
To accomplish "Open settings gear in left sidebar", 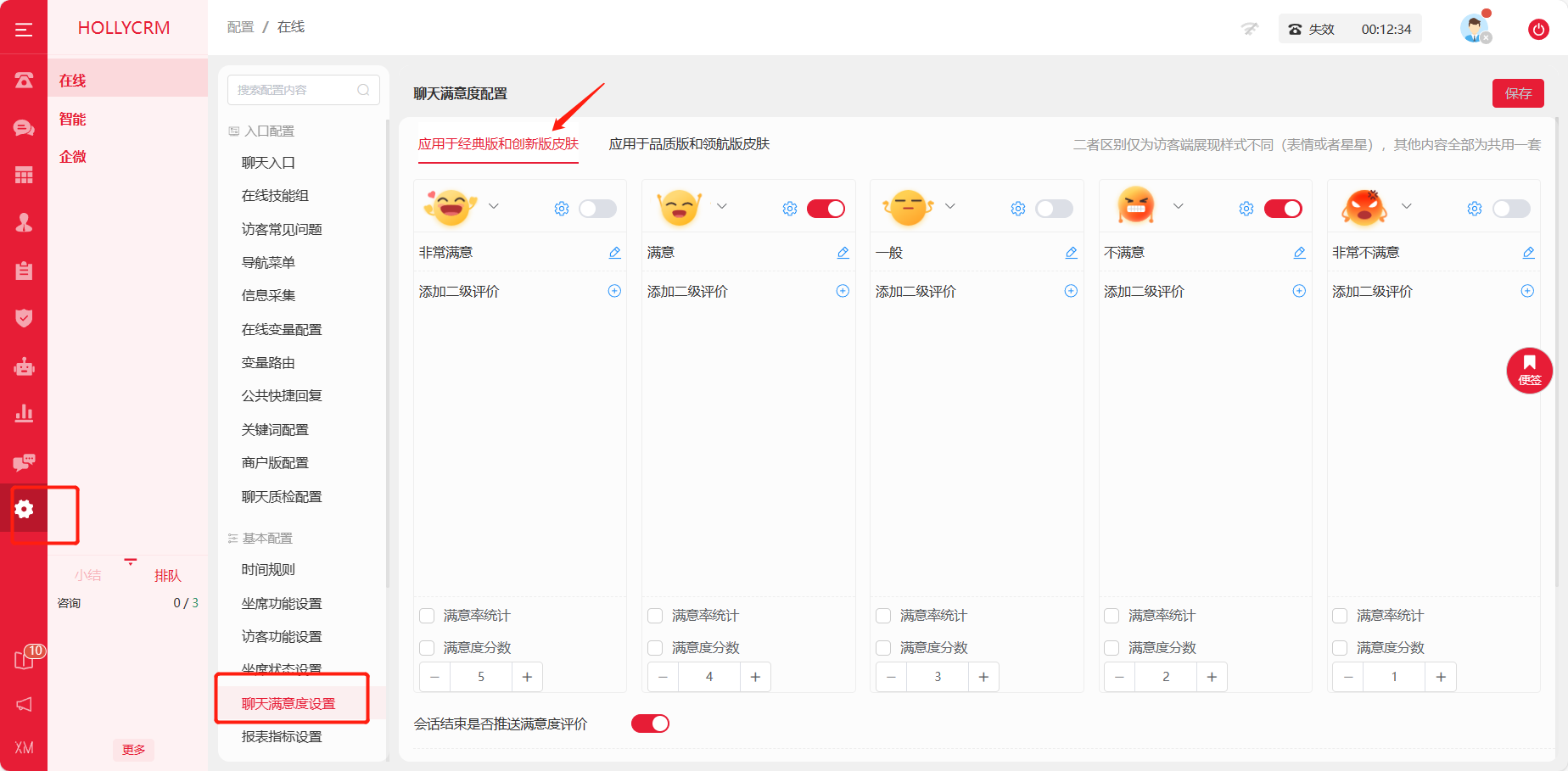I will (x=24, y=509).
